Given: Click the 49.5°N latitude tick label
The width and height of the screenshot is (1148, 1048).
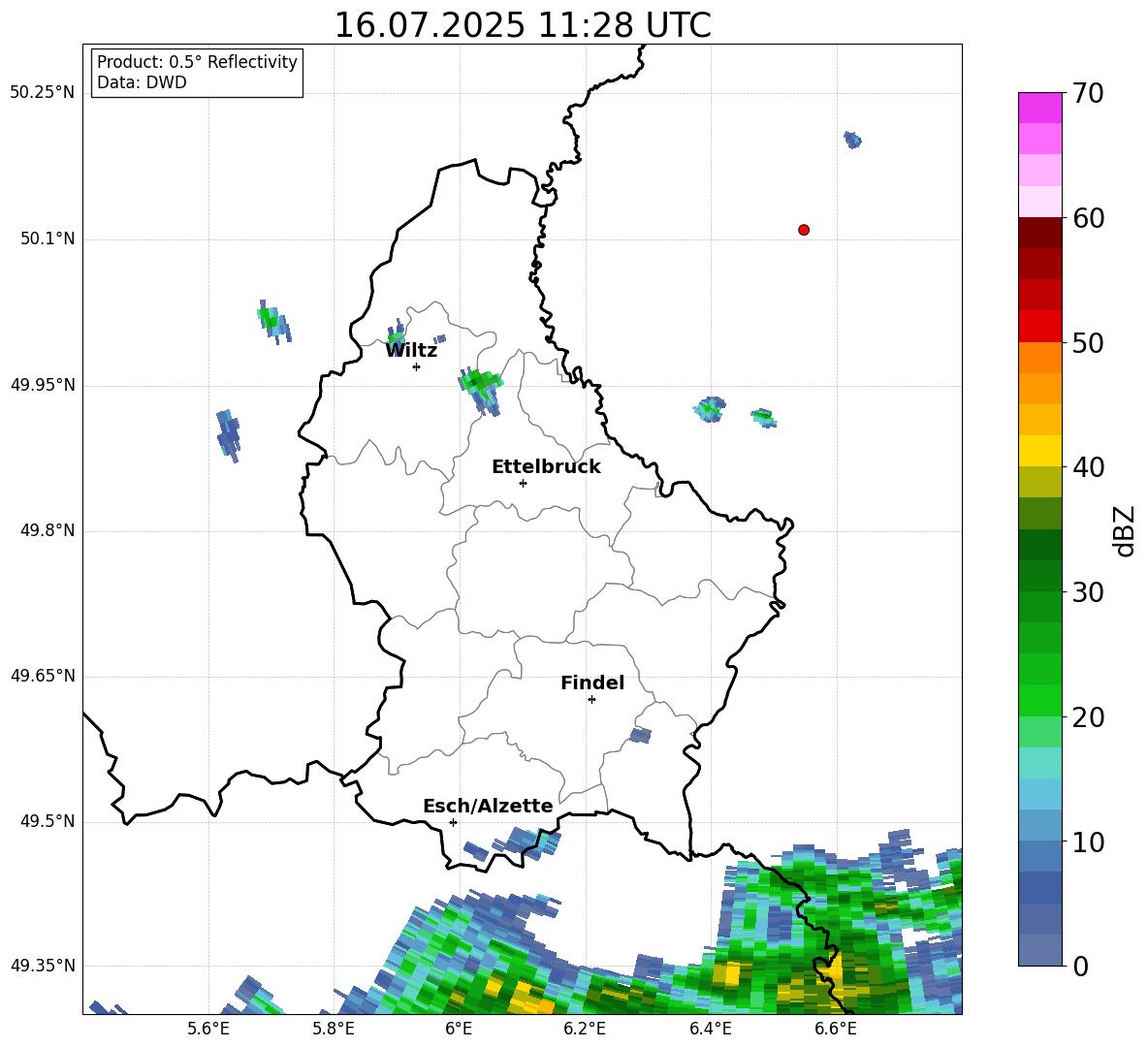Looking at the screenshot, I should [x=48, y=820].
